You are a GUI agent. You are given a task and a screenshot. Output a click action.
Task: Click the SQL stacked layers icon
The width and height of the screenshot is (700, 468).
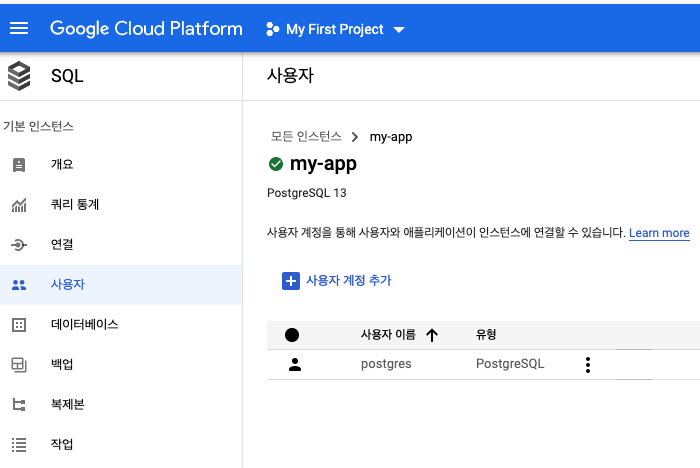click(19, 76)
